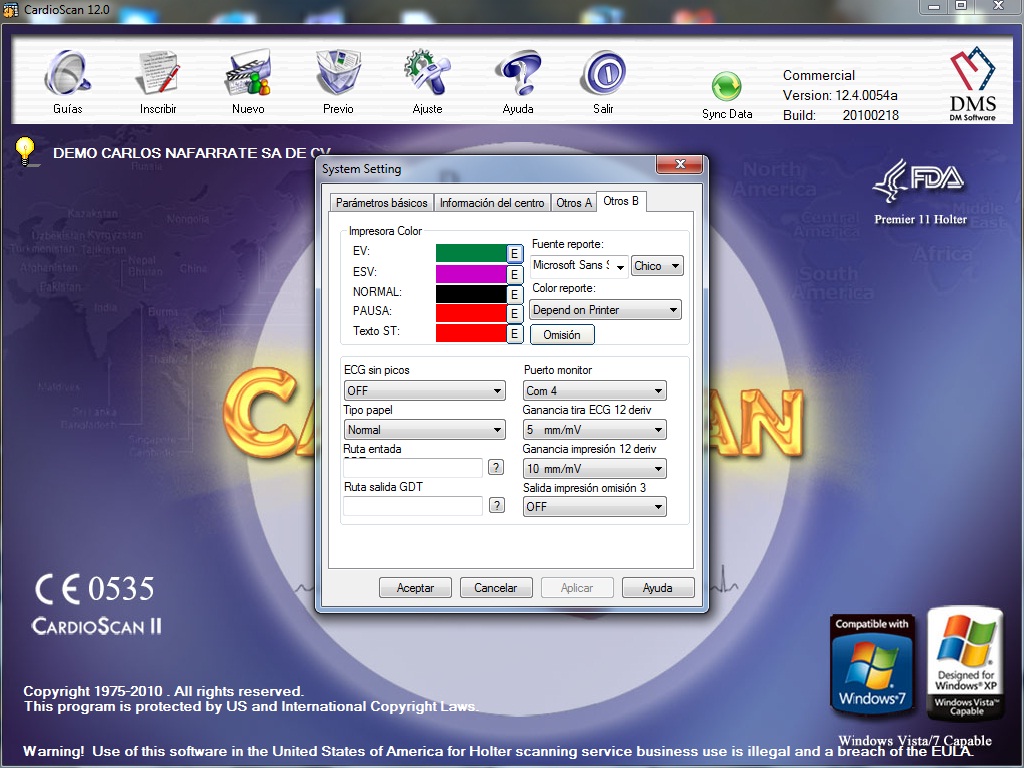Open the Tipo papel dropdown
This screenshot has height=768, width=1024.
tap(424, 430)
